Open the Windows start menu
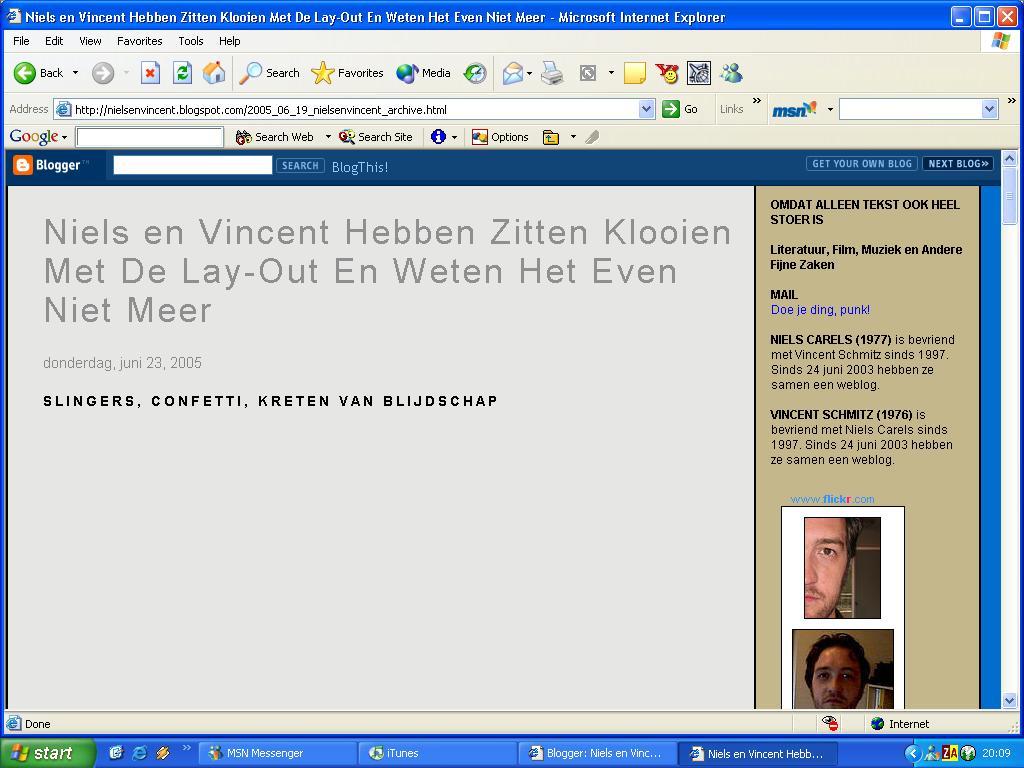1024x768 pixels. (x=47, y=753)
